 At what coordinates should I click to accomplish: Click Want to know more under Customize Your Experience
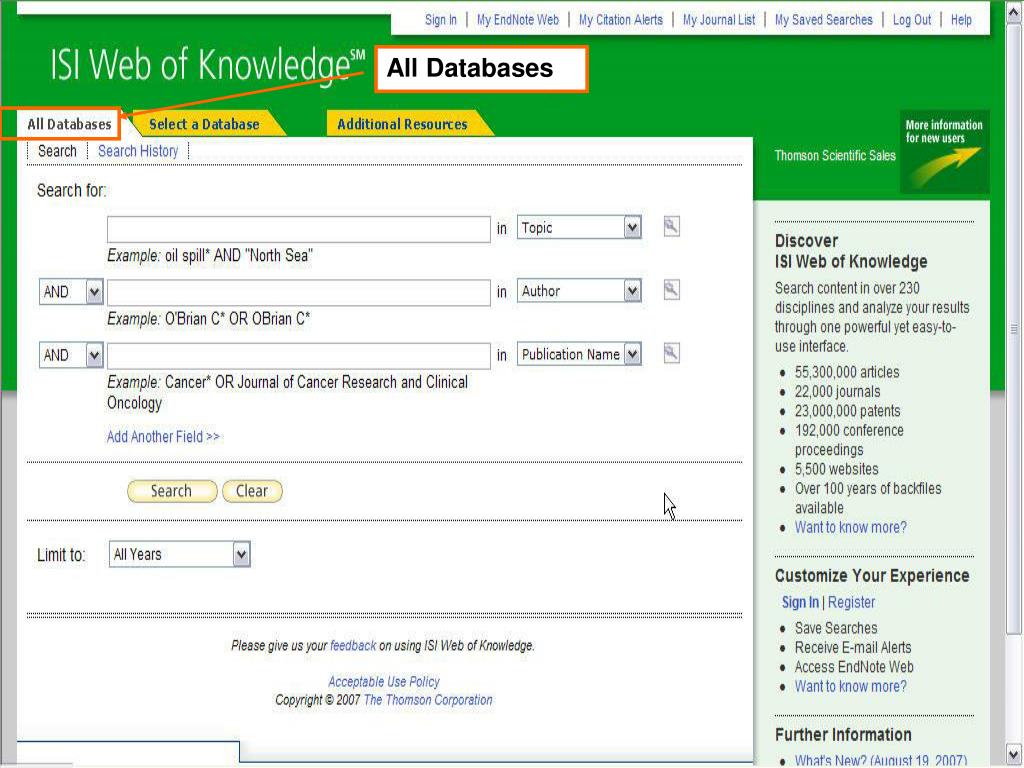pos(850,686)
